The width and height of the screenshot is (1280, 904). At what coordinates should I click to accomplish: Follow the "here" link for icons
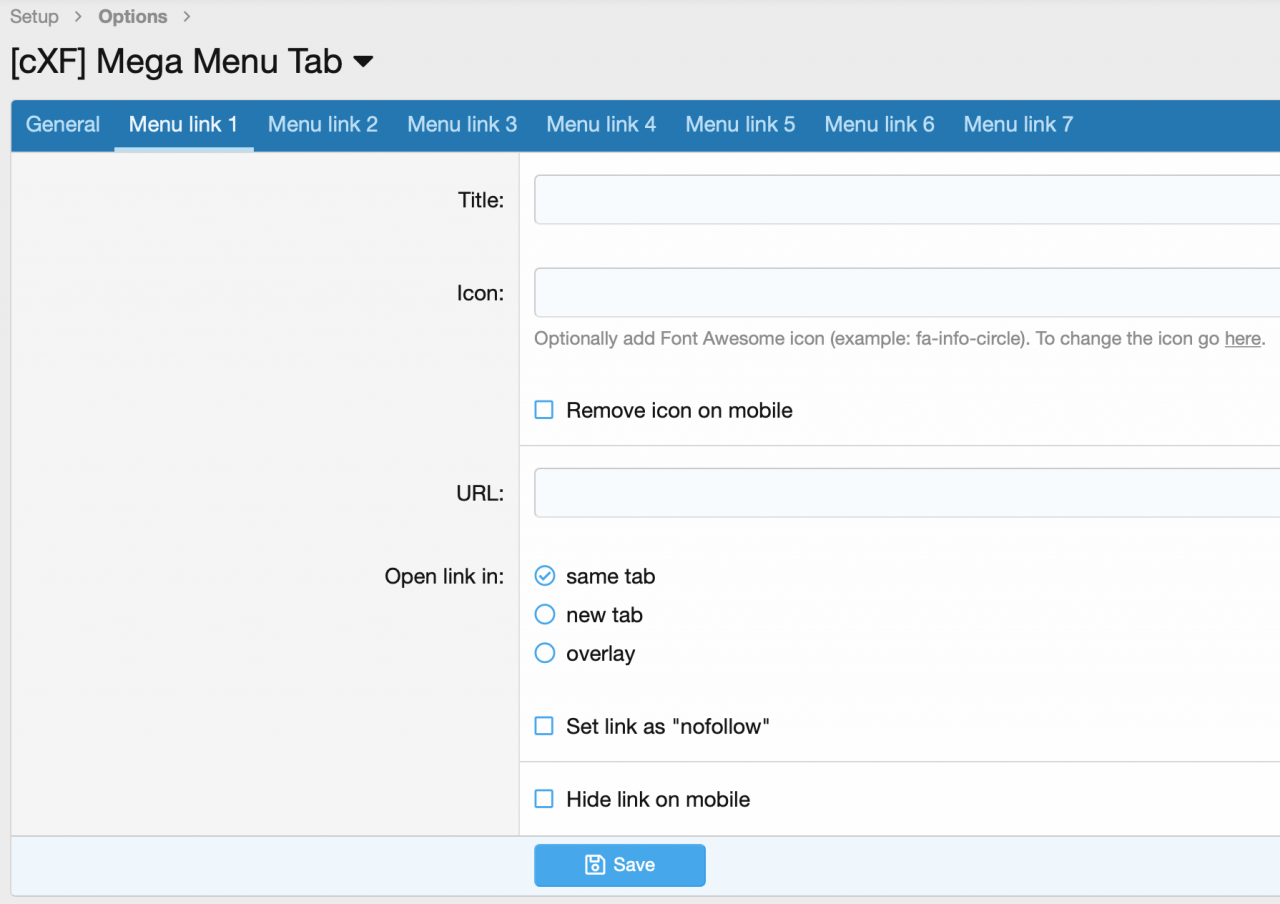pos(1242,339)
